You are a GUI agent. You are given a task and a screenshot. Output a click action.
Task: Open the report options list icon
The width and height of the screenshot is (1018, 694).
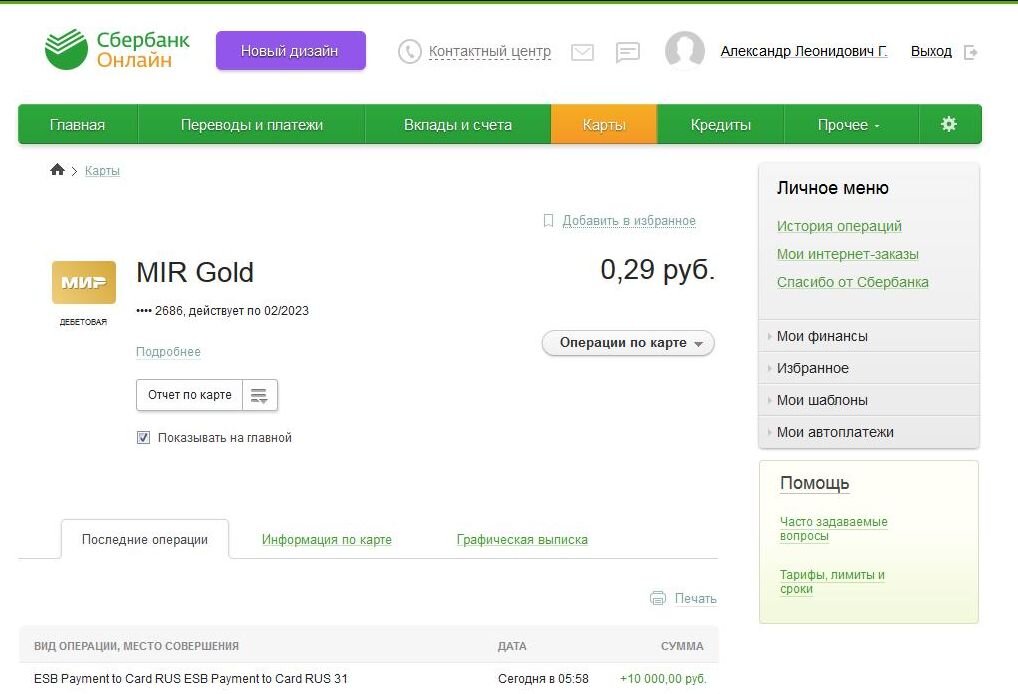point(260,395)
